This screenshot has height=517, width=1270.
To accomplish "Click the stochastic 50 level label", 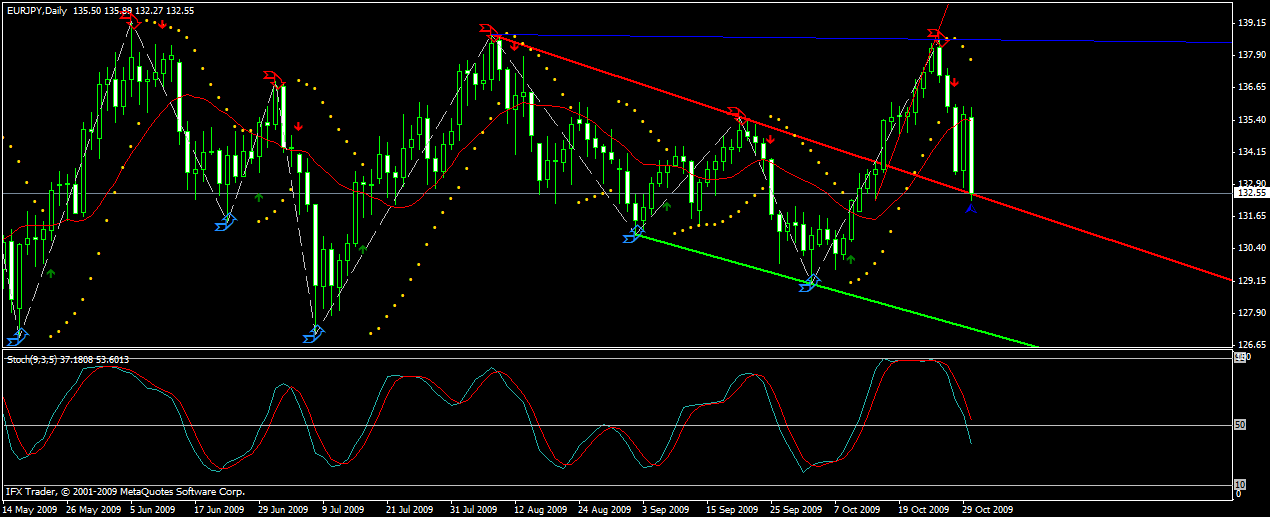I will point(1241,425).
